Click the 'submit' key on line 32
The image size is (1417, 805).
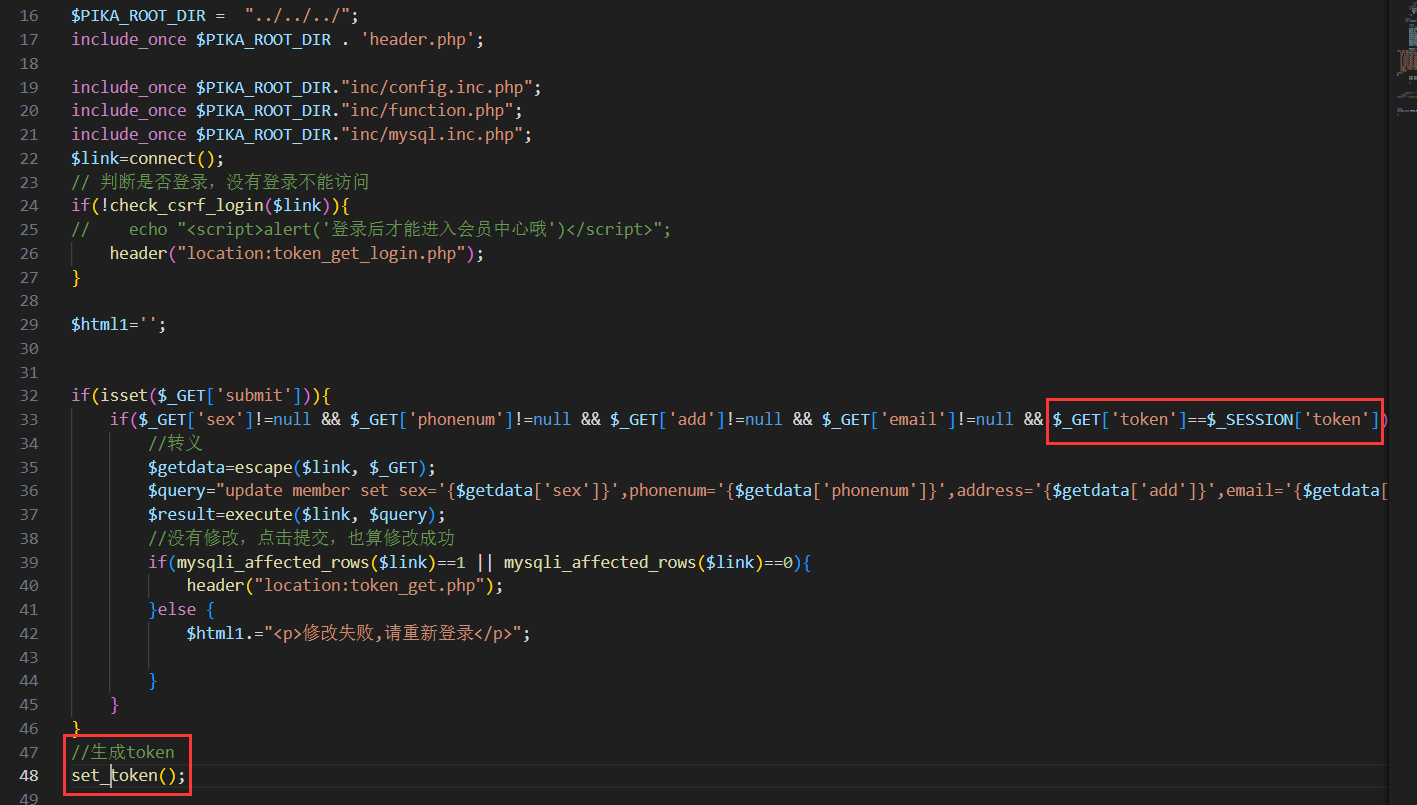click(254, 395)
